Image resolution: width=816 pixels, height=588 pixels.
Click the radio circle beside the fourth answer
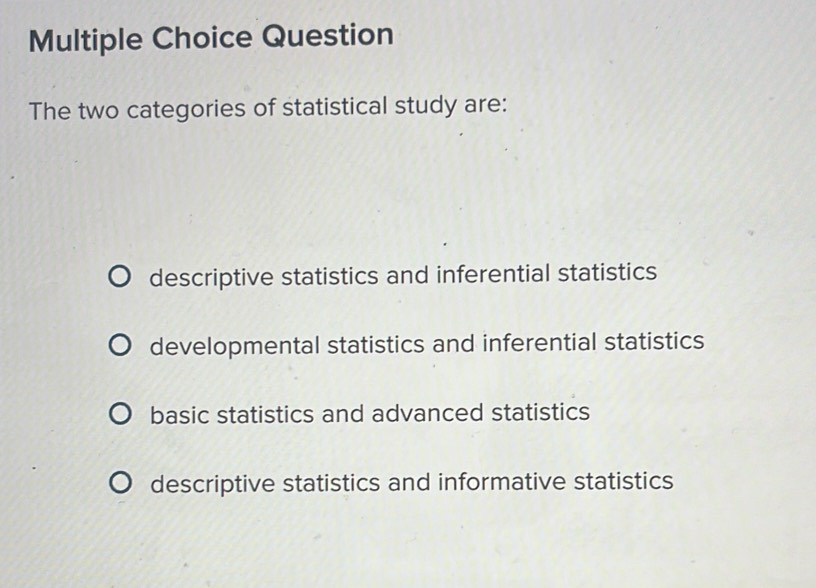121,482
